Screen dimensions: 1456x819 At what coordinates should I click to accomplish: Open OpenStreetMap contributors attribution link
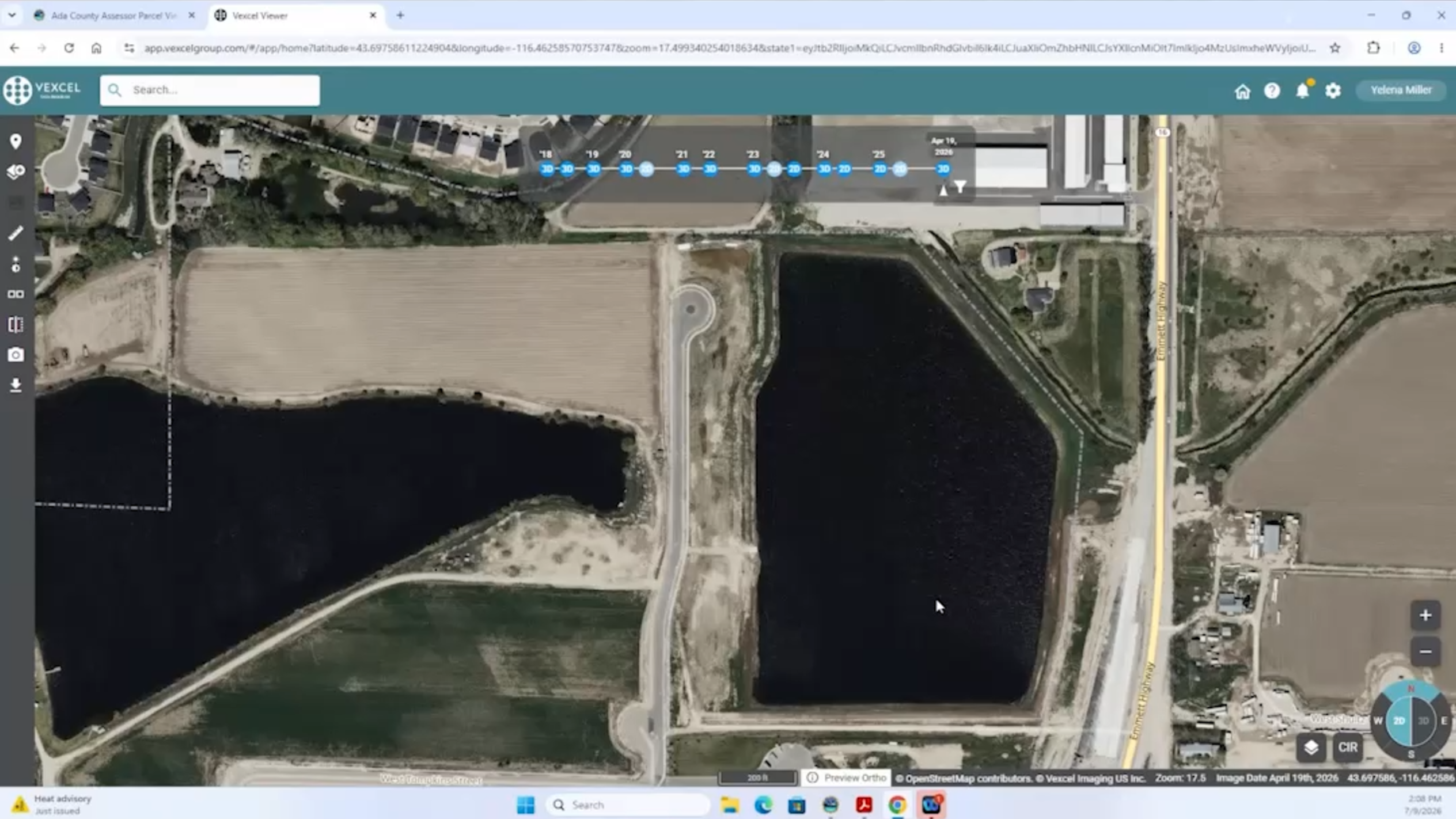click(x=963, y=778)
